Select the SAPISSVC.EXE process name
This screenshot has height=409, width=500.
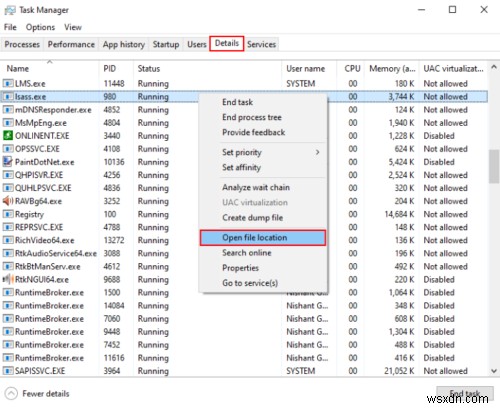(40, 371)
